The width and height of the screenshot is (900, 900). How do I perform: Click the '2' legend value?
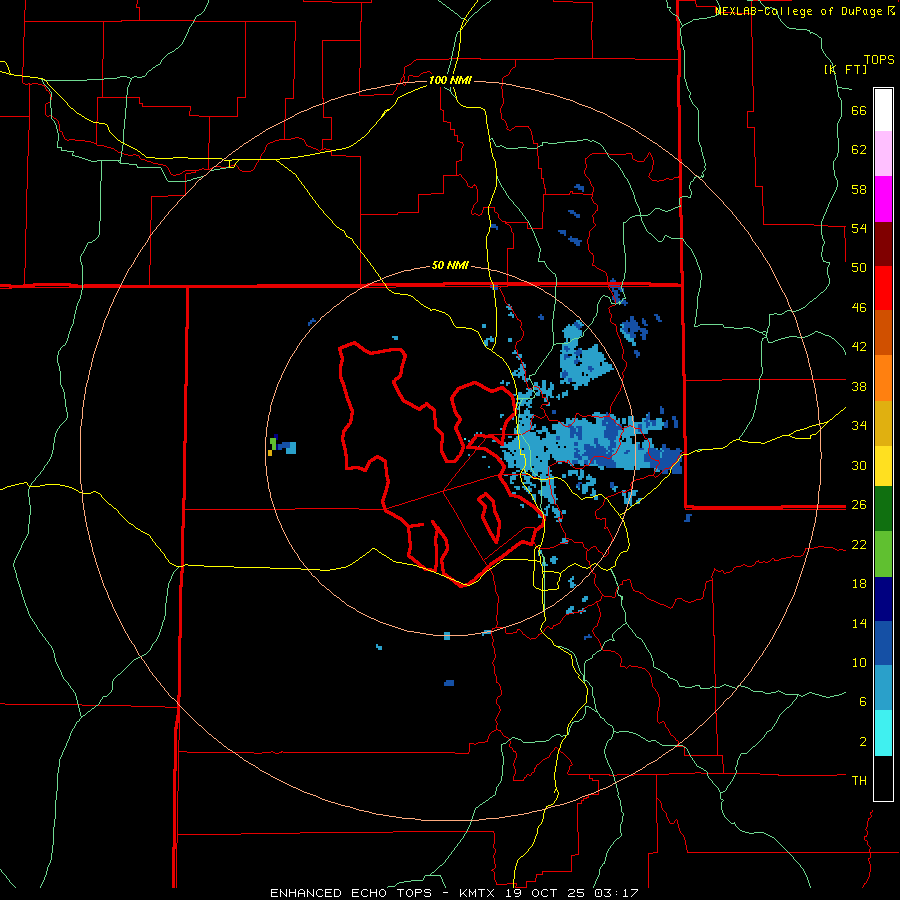click(x=863, y=742)
